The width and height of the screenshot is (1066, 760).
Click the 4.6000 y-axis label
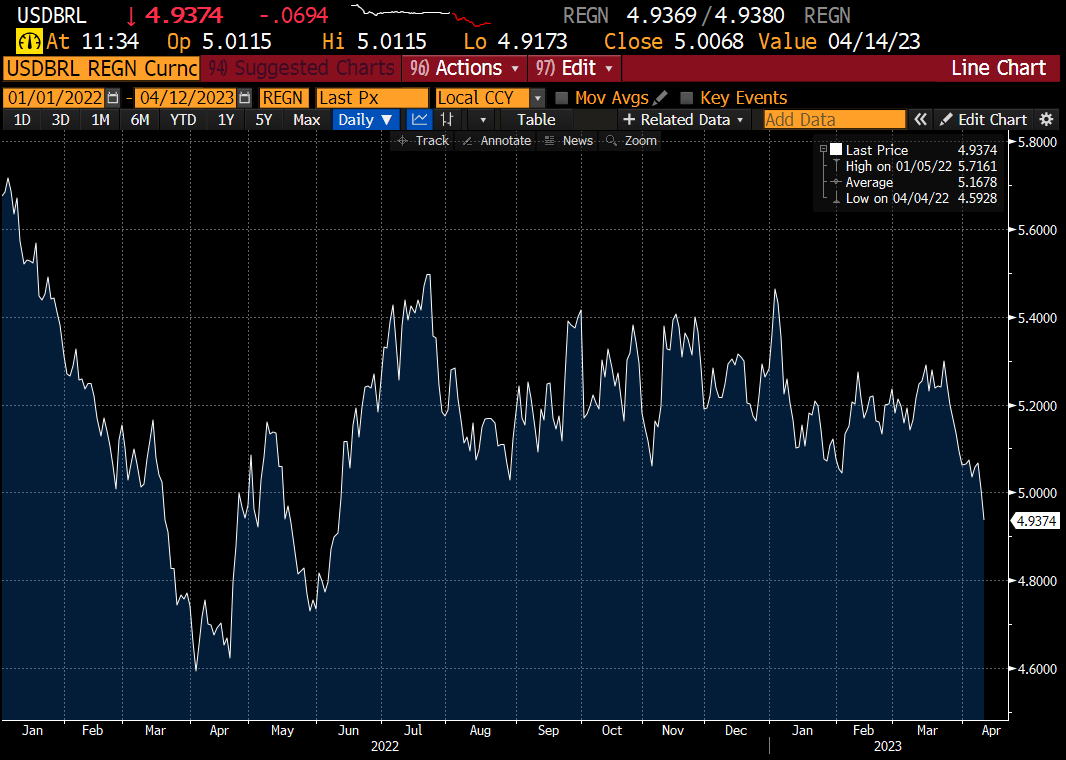(1037, 669)
